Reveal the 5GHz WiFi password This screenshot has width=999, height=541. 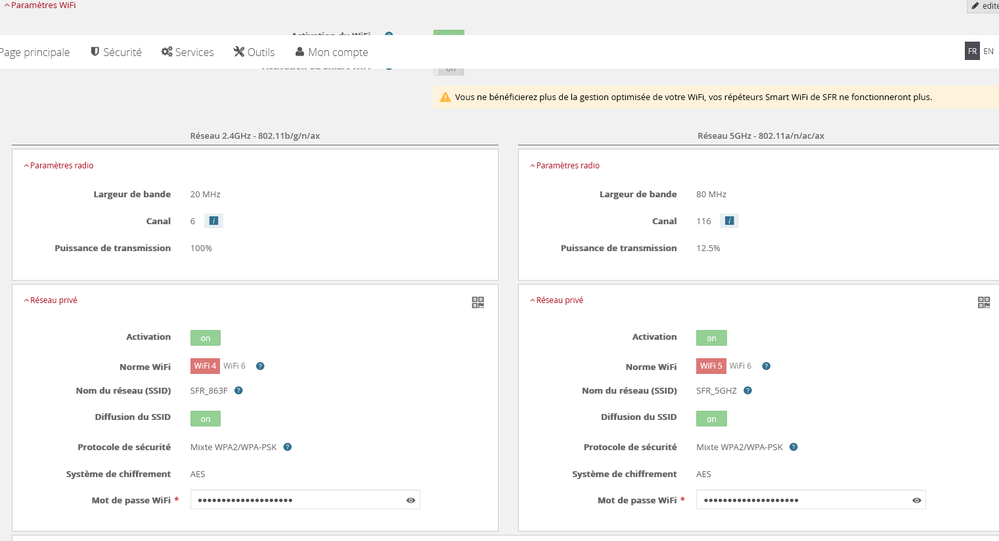pyautogui.click(x=916, y=500)
